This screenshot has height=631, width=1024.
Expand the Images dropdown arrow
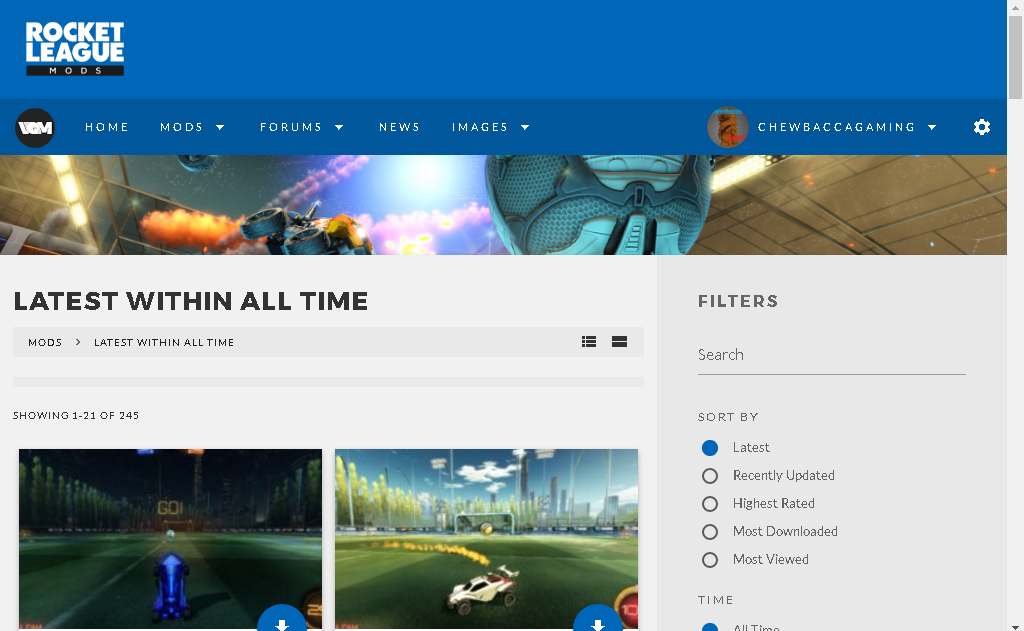[x=525, y=127]
